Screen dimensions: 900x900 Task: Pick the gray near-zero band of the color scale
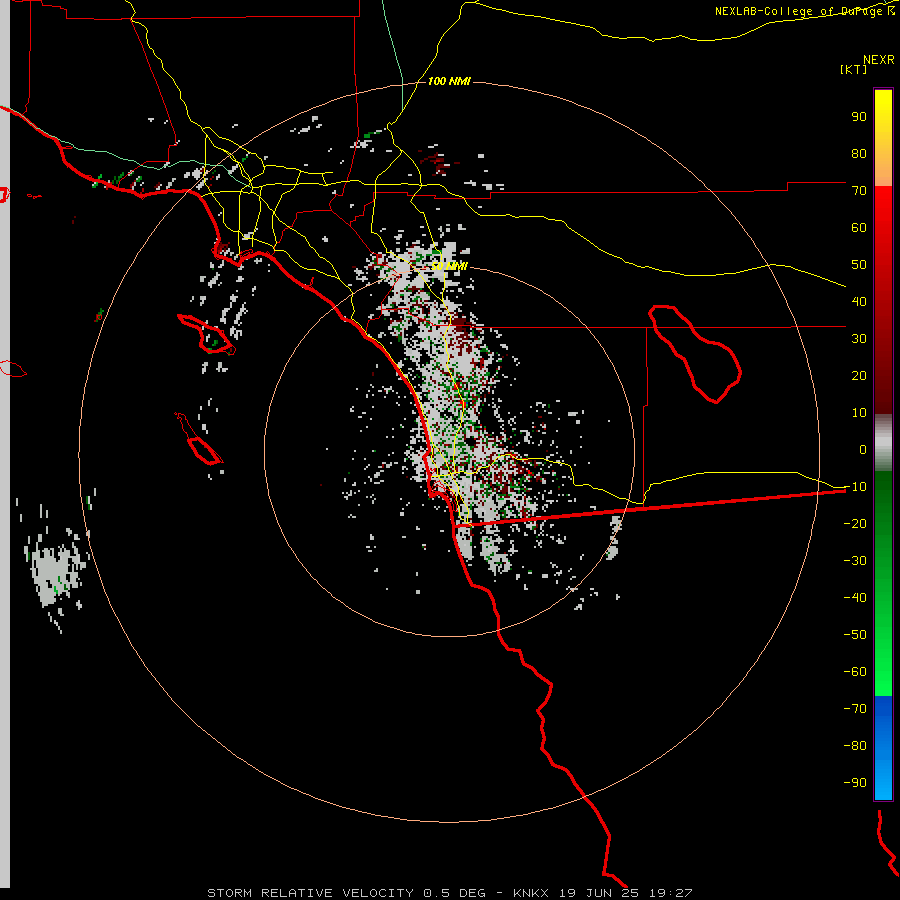tap(883, 443)
